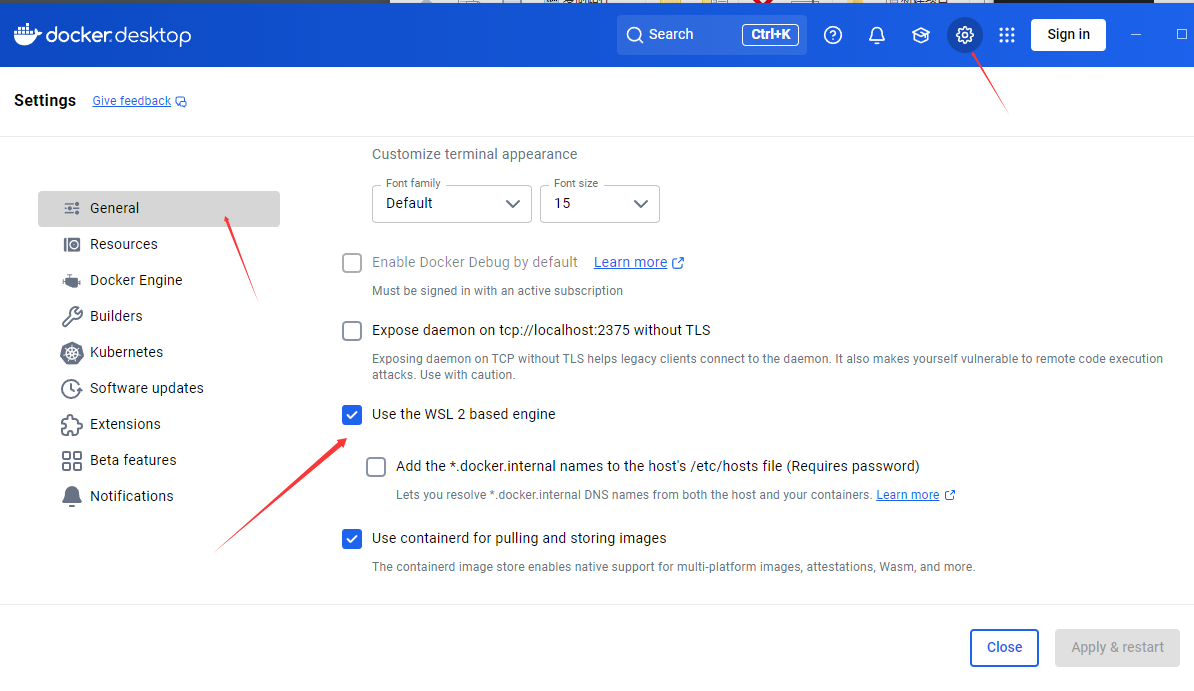The image size is (1194, 691).
Task: Click the Sign in button
Action: 1068,35
